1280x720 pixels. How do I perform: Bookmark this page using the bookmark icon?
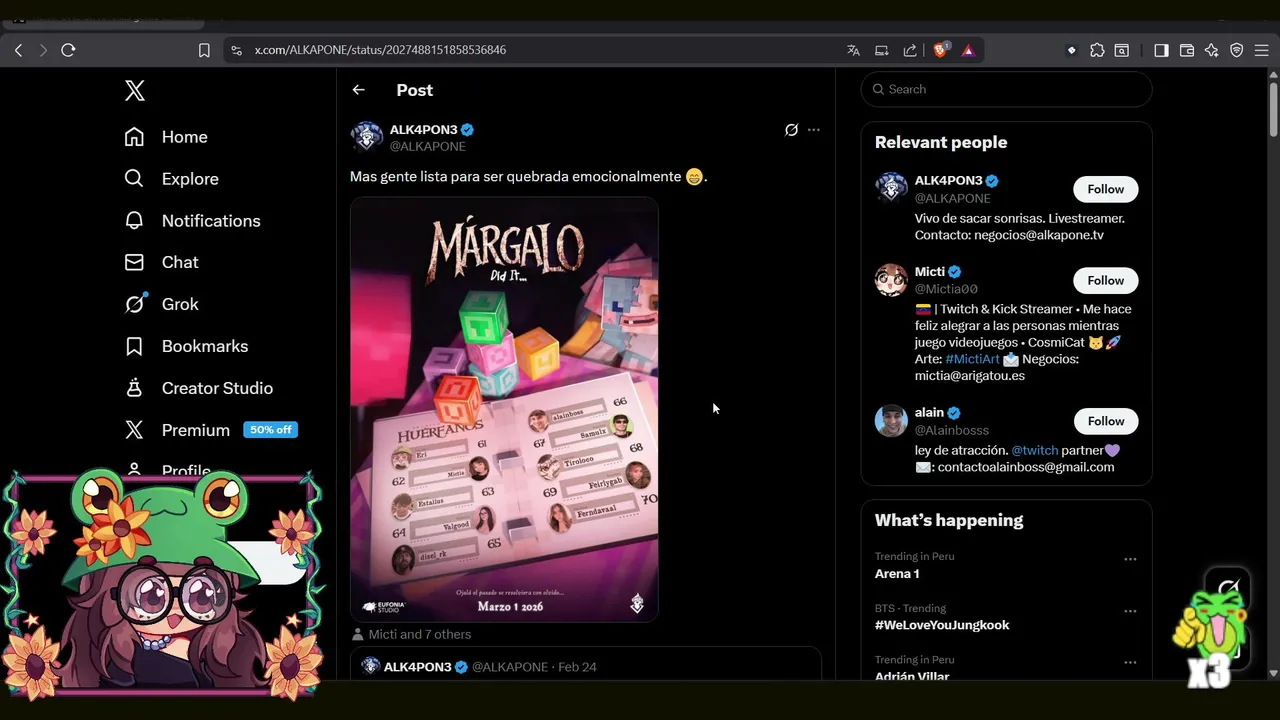(204, 50)
